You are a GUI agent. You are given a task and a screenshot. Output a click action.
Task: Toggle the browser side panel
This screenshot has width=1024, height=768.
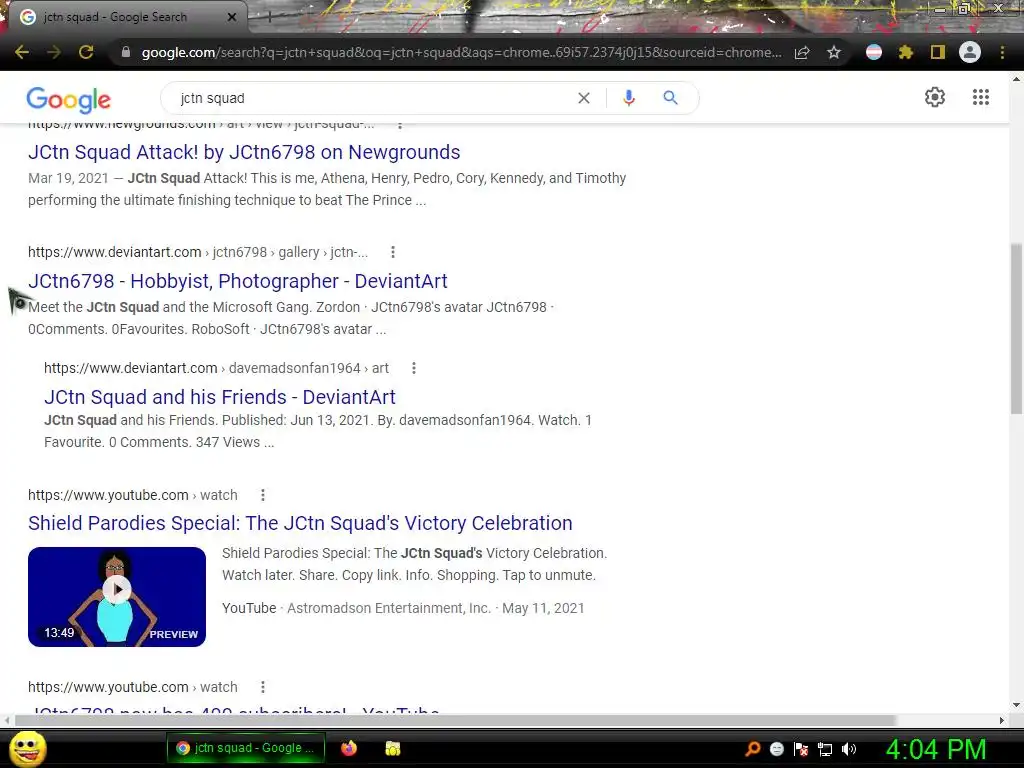938,52
